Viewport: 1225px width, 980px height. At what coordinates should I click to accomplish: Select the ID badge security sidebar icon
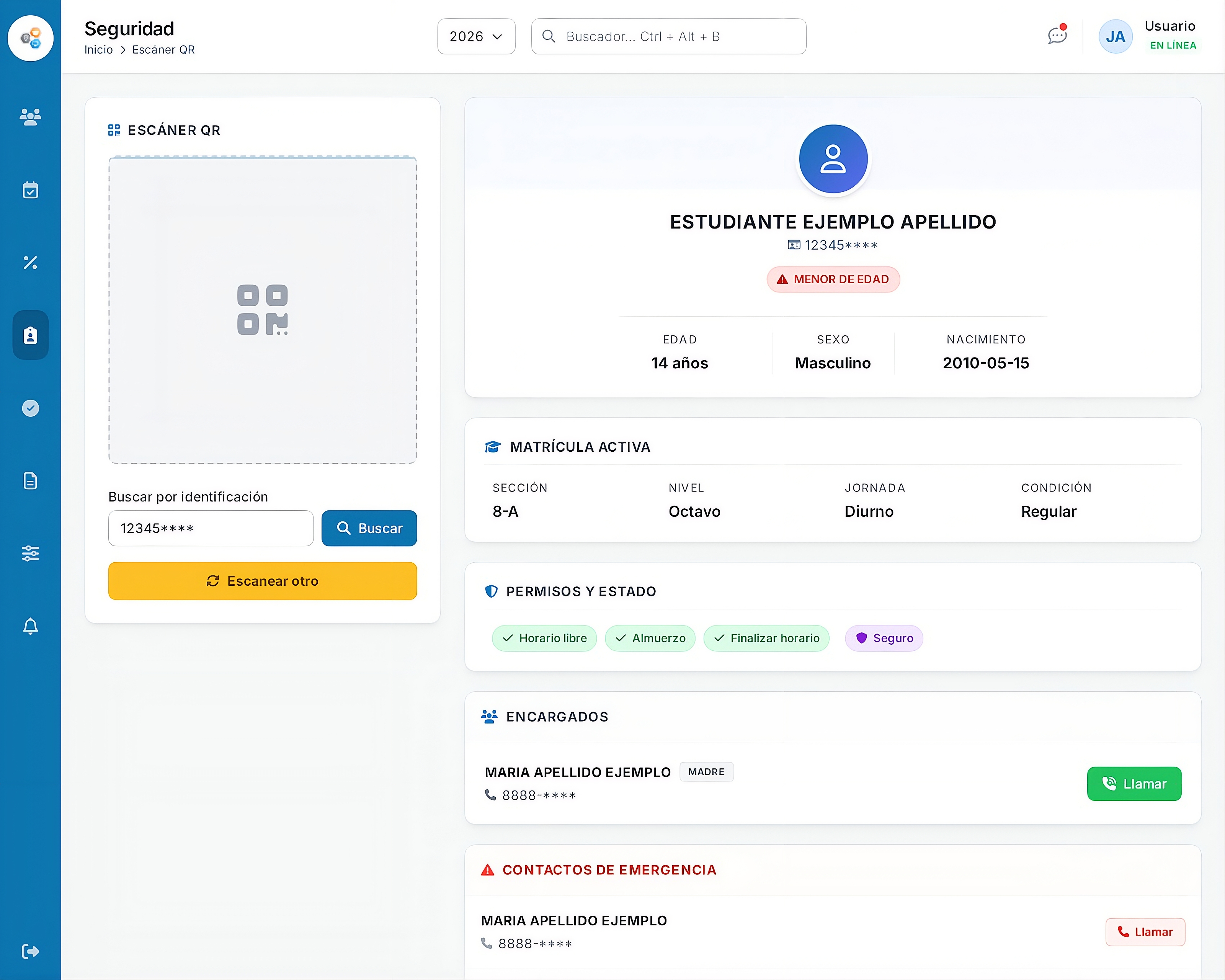click(31, 335)
